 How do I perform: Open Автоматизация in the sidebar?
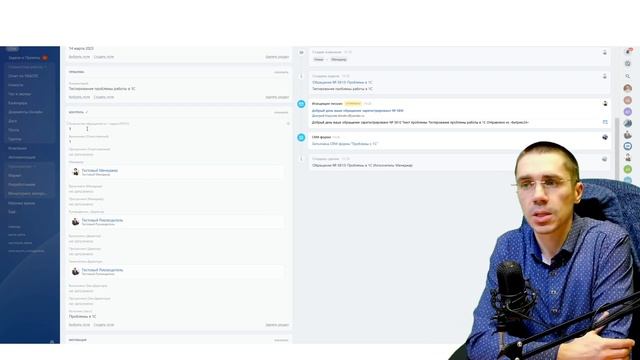pos(22,157)
